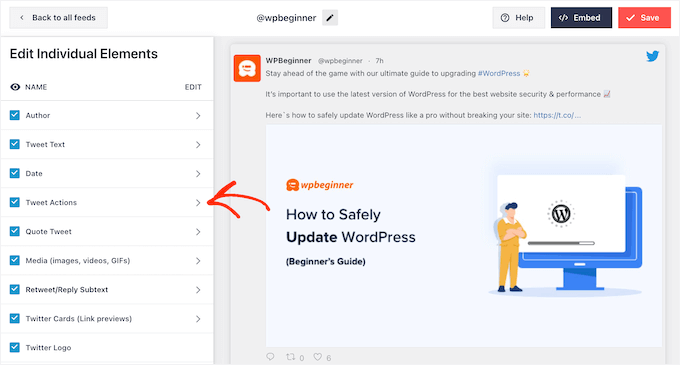This screenshot has width=680, height=365.
Task: Toggle the Tweet Actions checkbox
Action: [15, 202]
